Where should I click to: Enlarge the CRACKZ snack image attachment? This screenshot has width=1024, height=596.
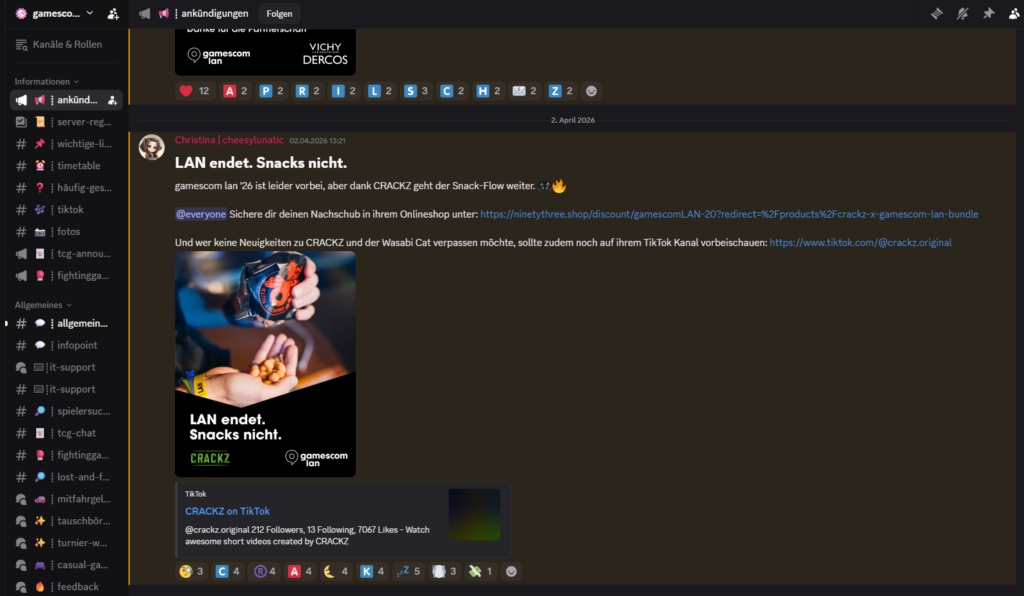[x=265, y=364]
